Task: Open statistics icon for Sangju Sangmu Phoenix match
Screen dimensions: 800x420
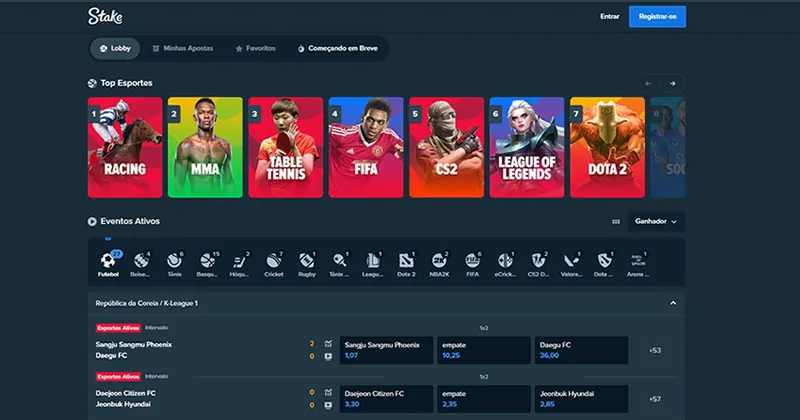Action: coord(328,344)
